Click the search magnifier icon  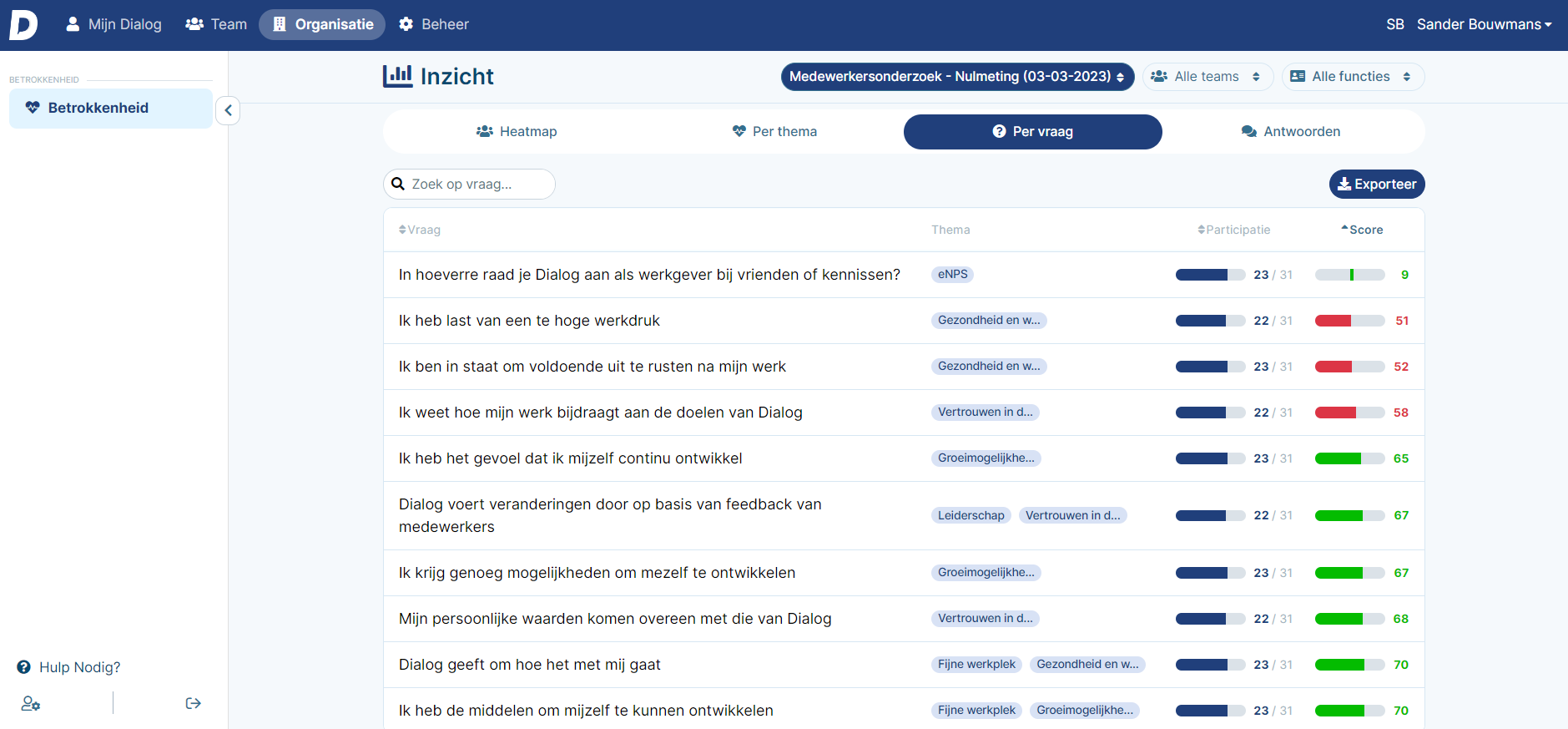point(398,184)
